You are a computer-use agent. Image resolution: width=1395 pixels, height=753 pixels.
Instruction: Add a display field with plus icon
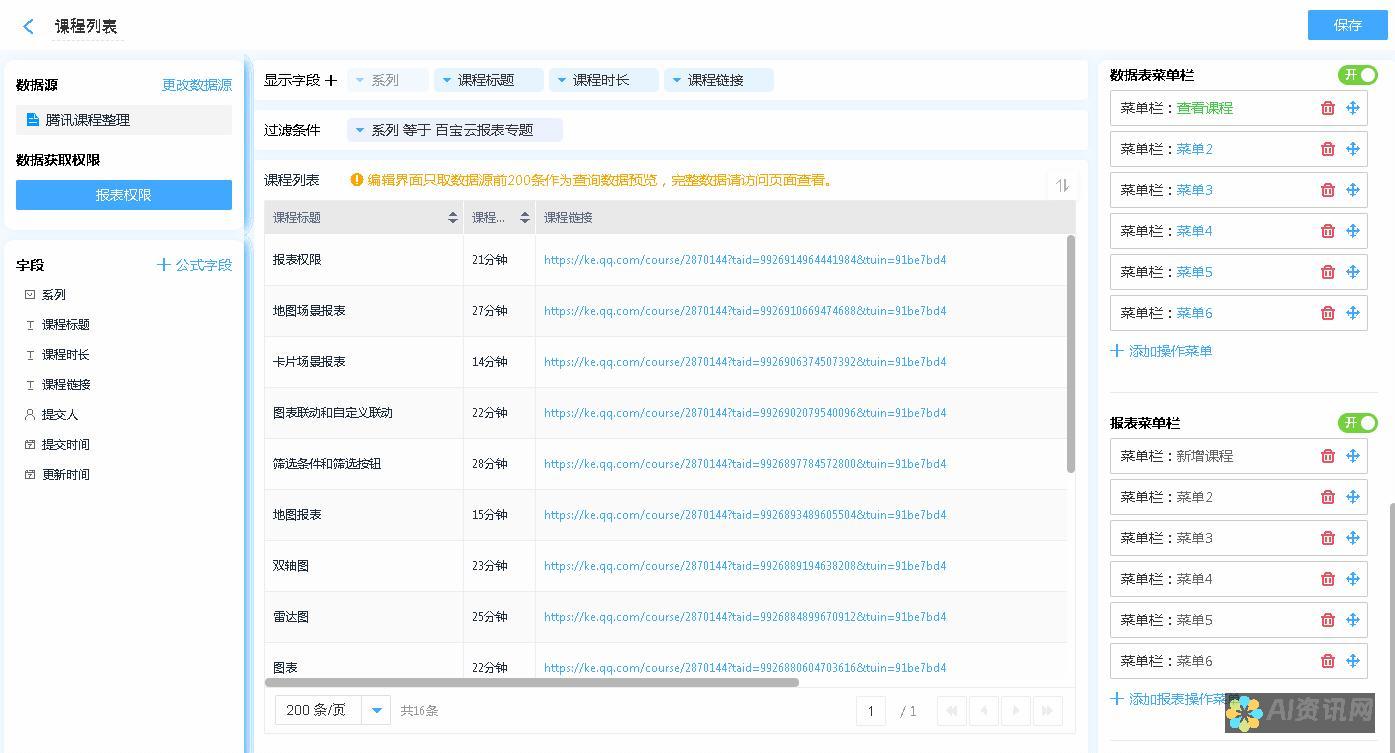(x=331, y=80)
